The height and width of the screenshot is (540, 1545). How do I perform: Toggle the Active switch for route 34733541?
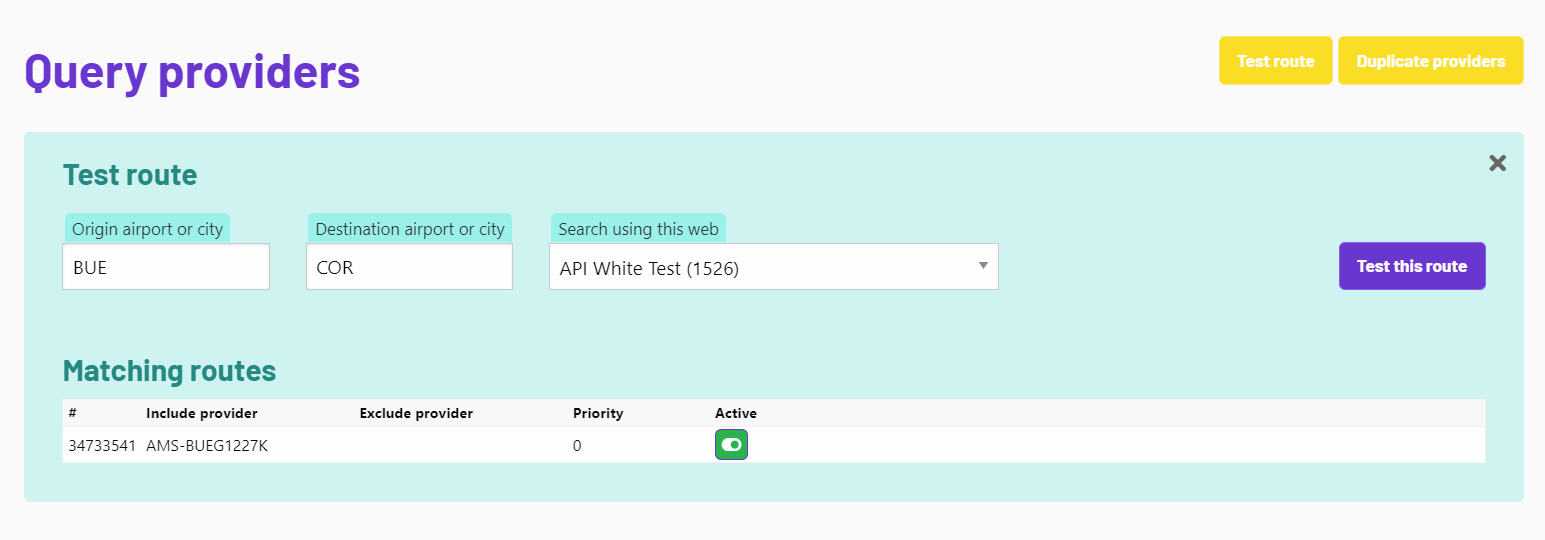(731, 445)
